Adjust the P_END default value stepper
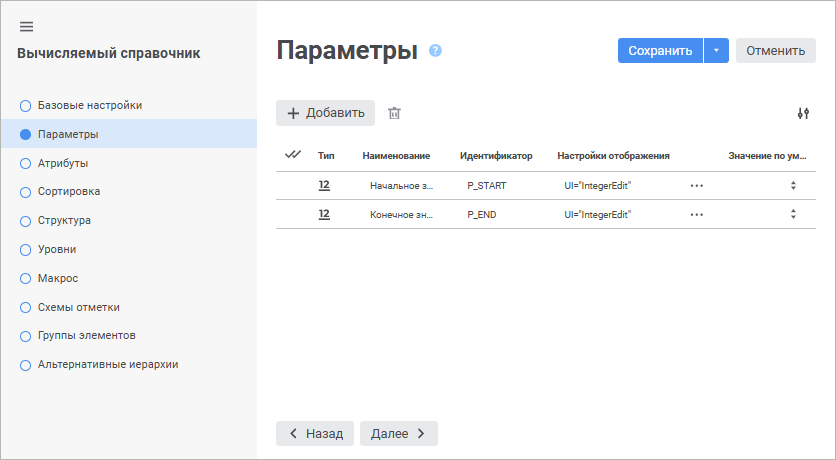The image size is (836, 460). pyautogui.click(x=793, y=214)
